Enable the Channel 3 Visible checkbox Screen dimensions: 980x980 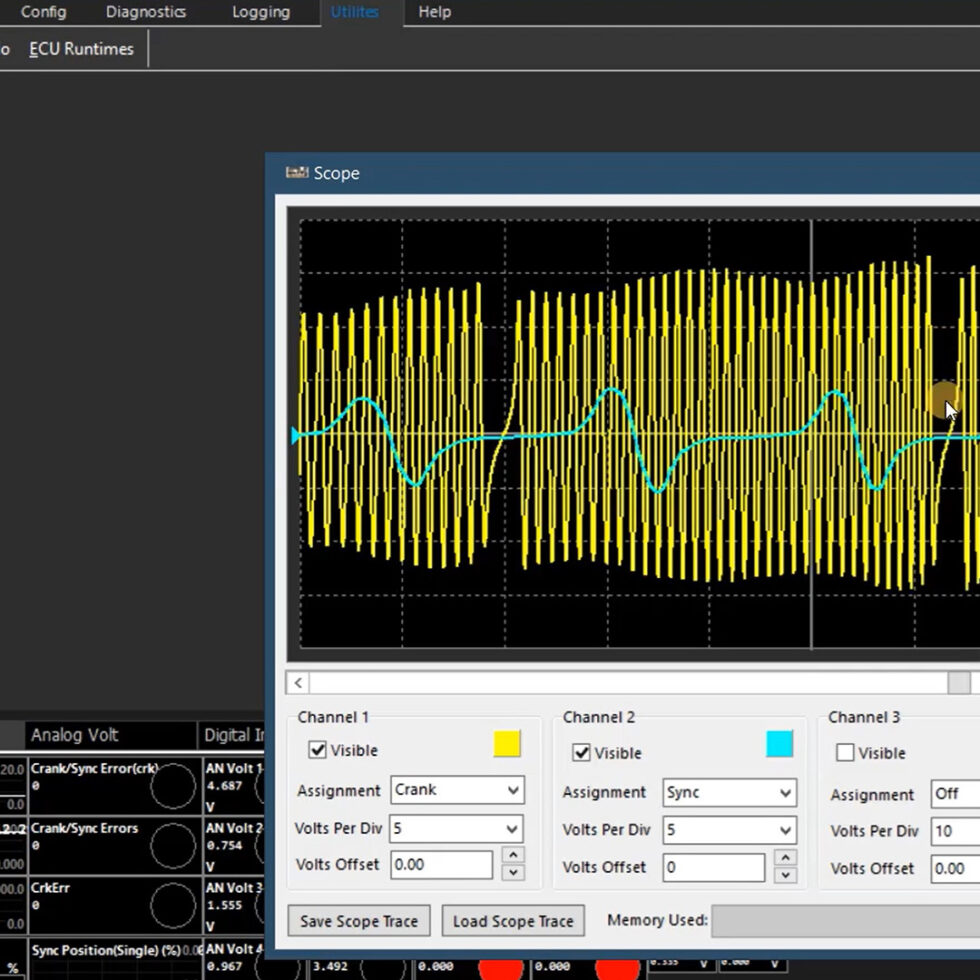(845, 752)
